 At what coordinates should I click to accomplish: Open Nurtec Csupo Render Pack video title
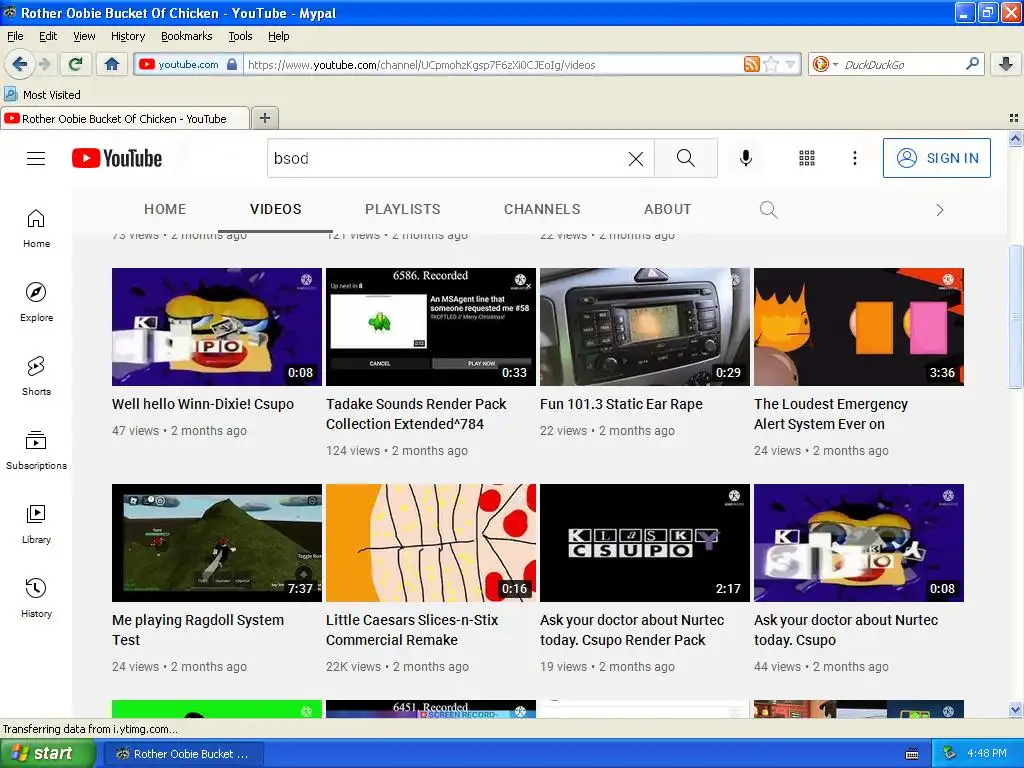pos(632,630)
